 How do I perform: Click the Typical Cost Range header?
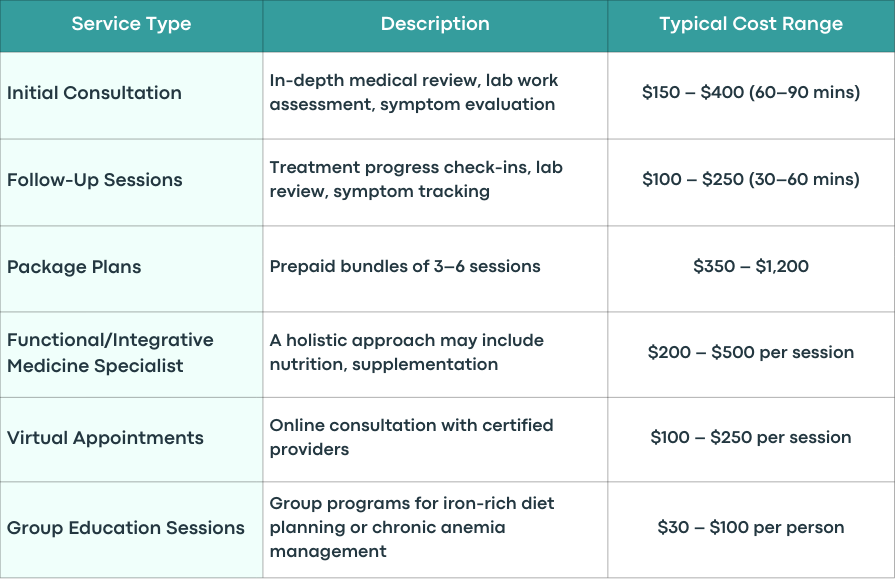tap(751, 24)
